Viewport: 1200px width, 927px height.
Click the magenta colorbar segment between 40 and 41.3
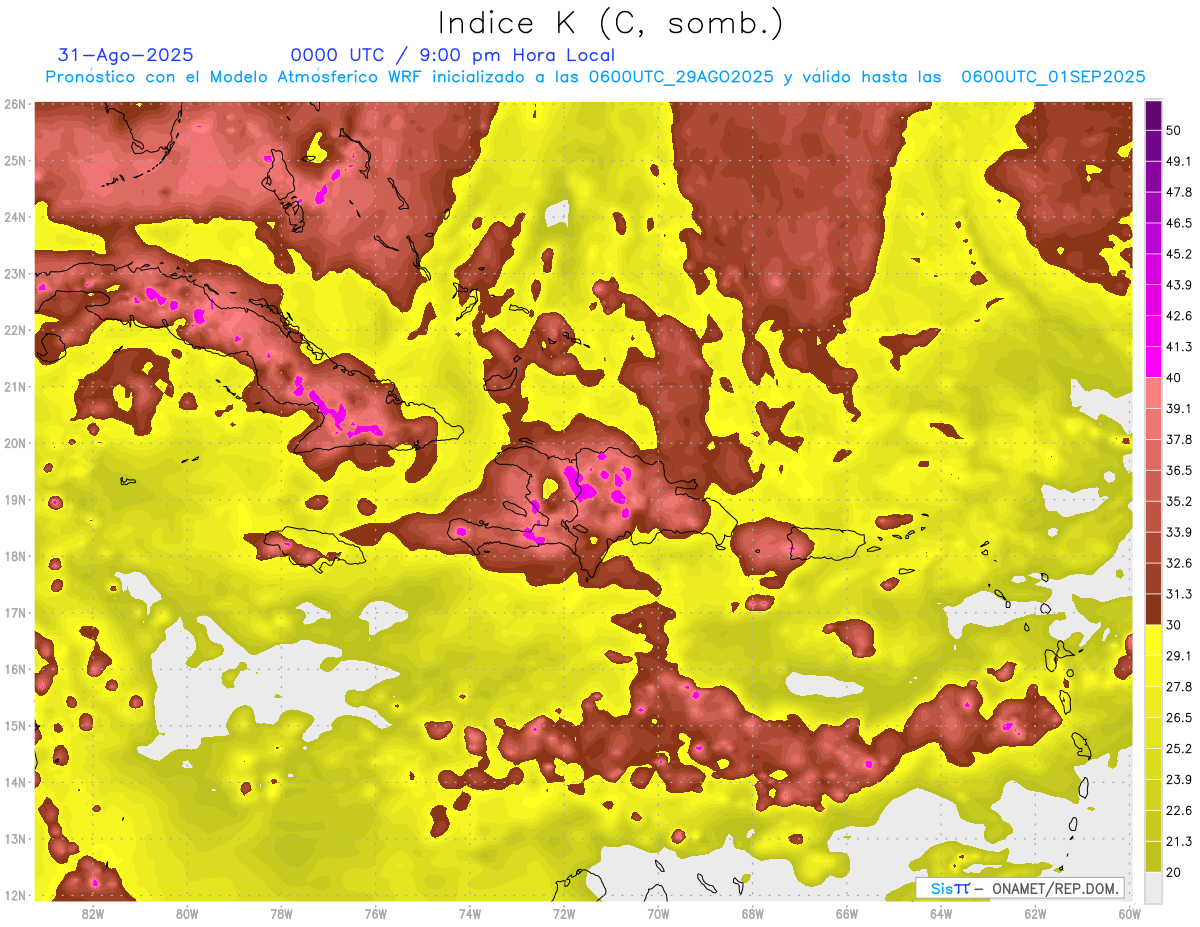[x=1153, y=362]
